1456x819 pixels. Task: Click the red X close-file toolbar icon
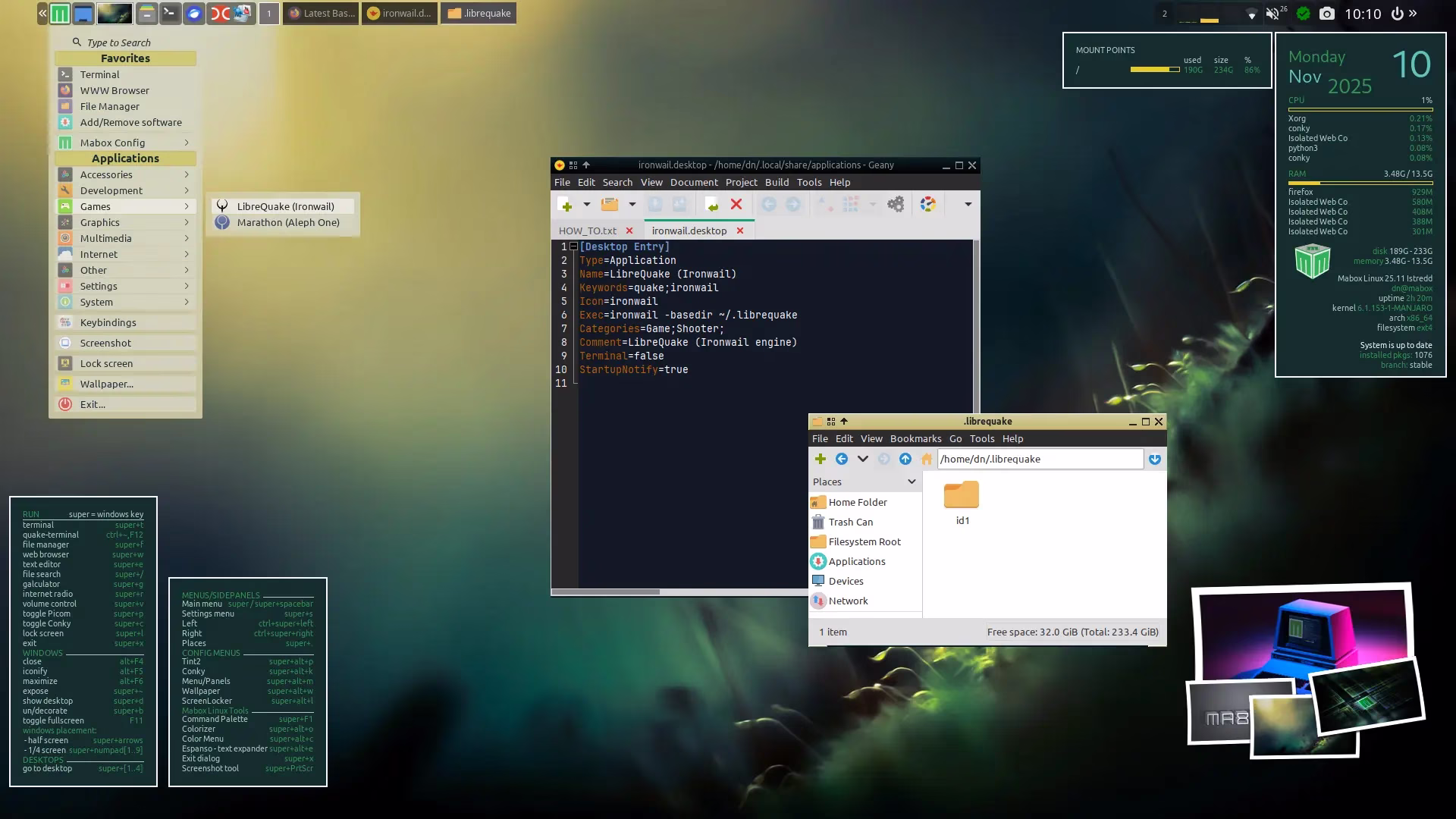tap(736, 205)
